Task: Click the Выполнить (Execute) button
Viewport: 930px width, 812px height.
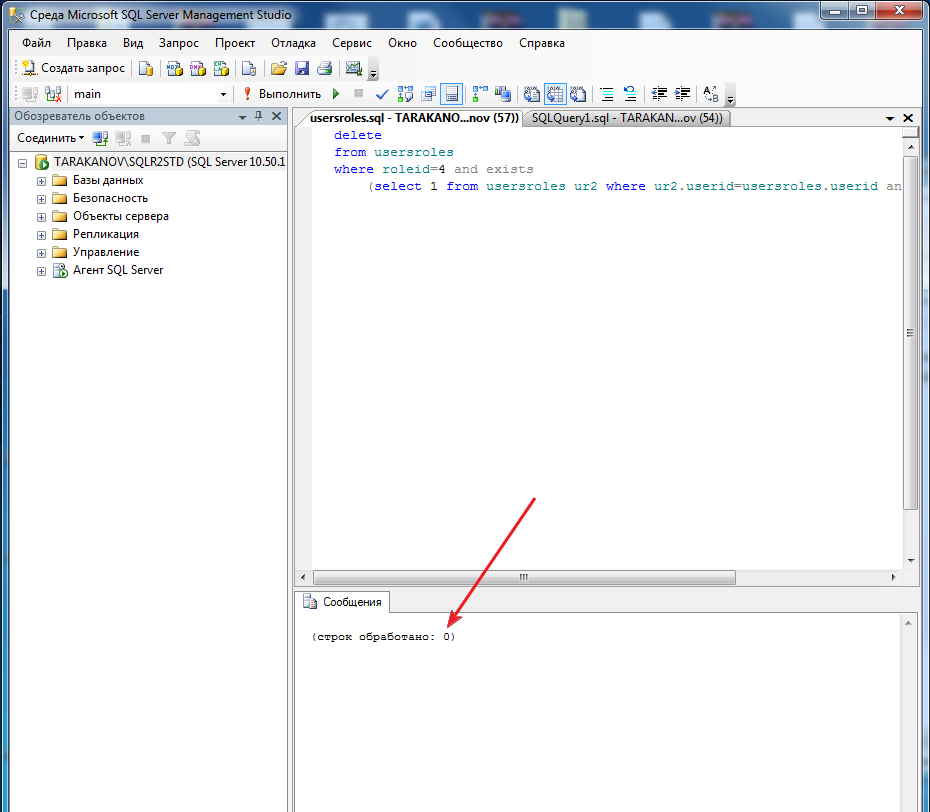Action: [x=282, y=94]
